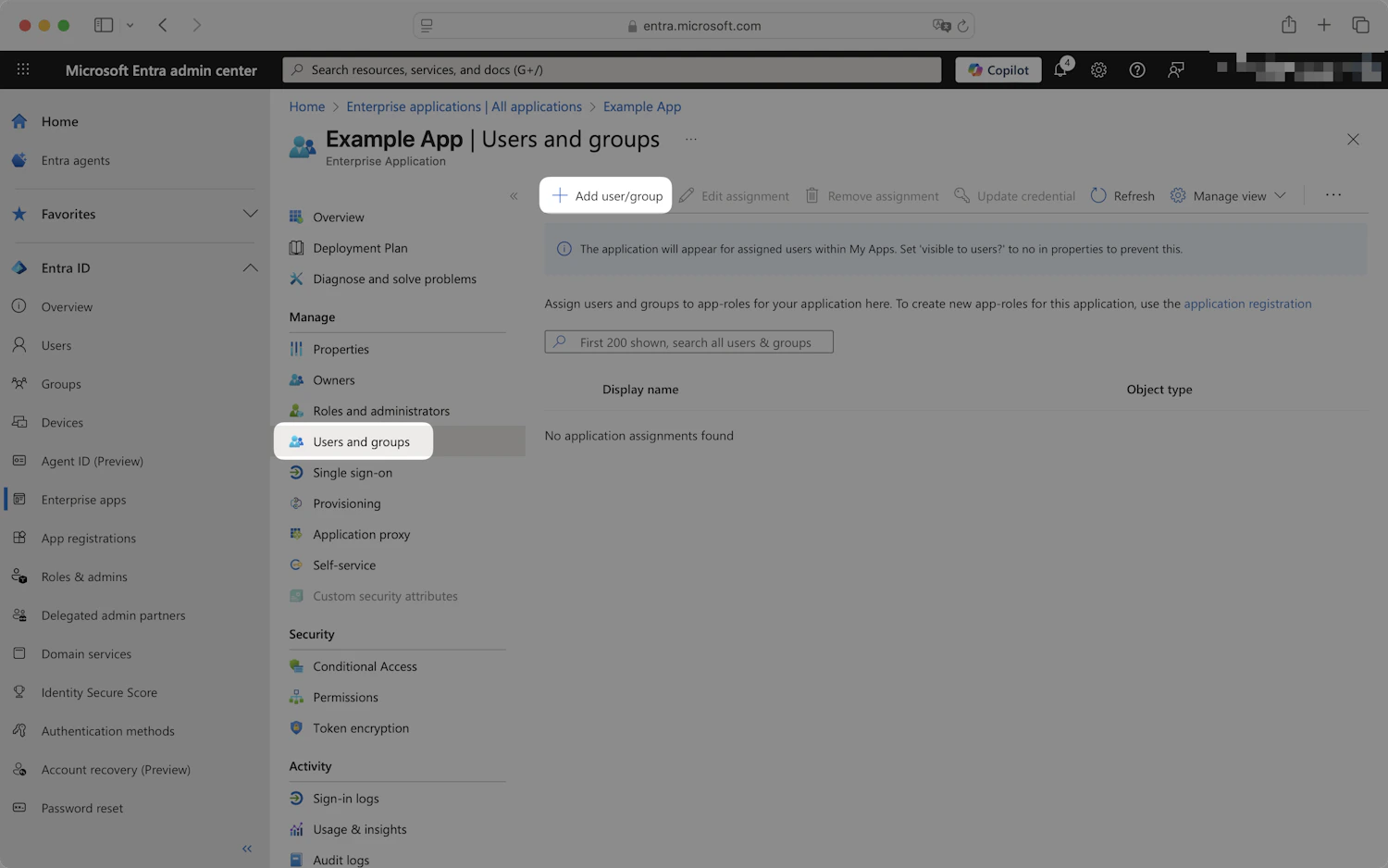Open the more options ellipsis in toolbar
1388x868 pixels.
pyautogui.click(x=1333, y=195)
